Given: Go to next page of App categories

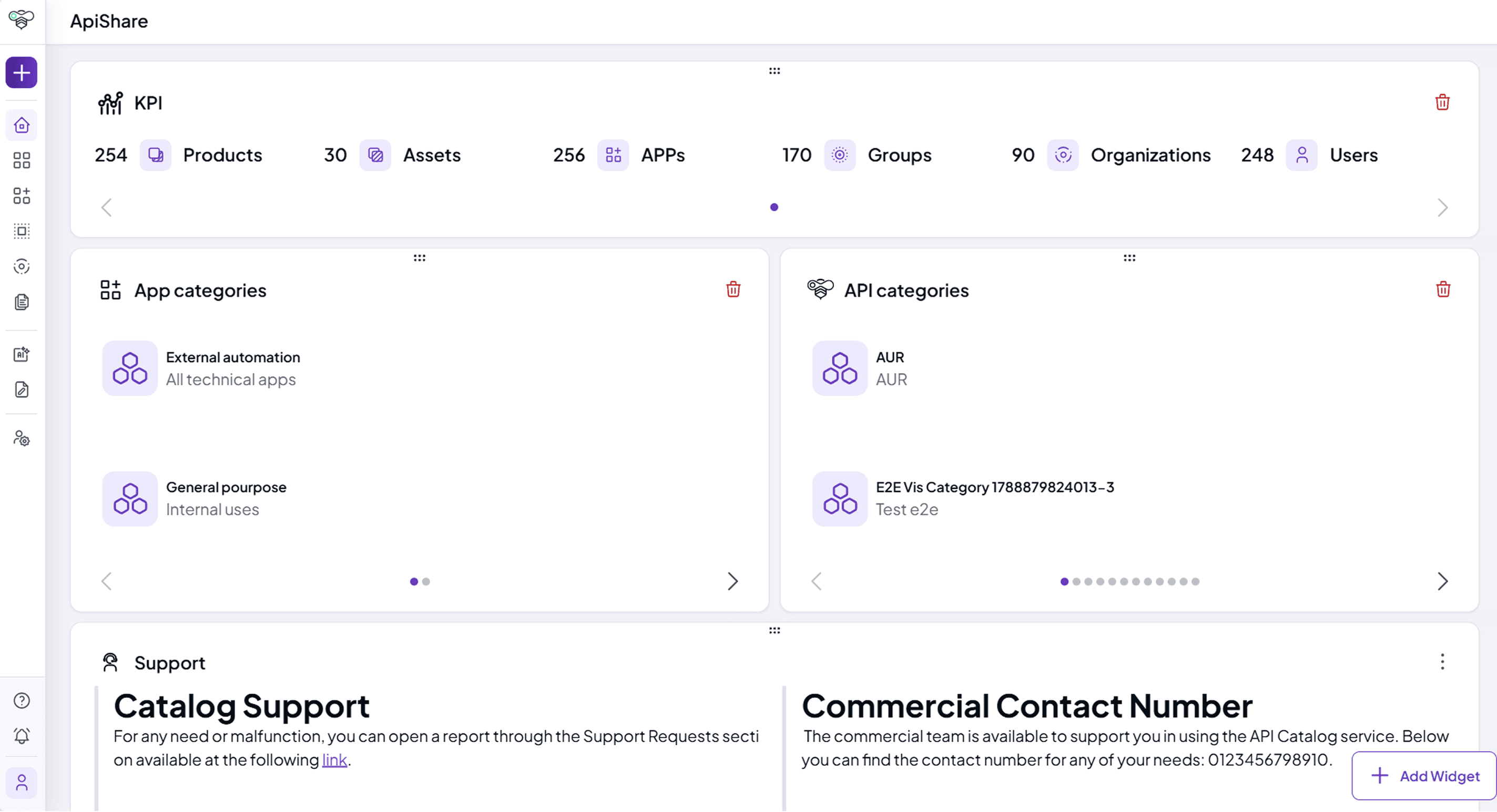Looking at the screenshot, I should click(x=733, y=581).
